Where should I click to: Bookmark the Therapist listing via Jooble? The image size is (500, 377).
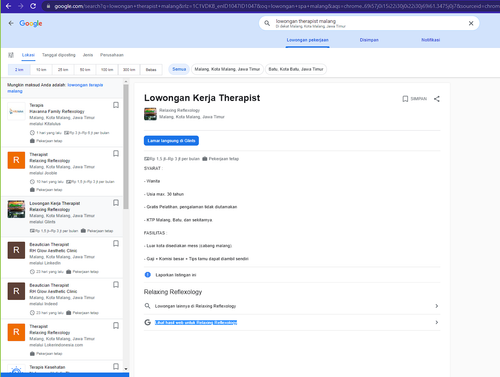pos(116,153)
